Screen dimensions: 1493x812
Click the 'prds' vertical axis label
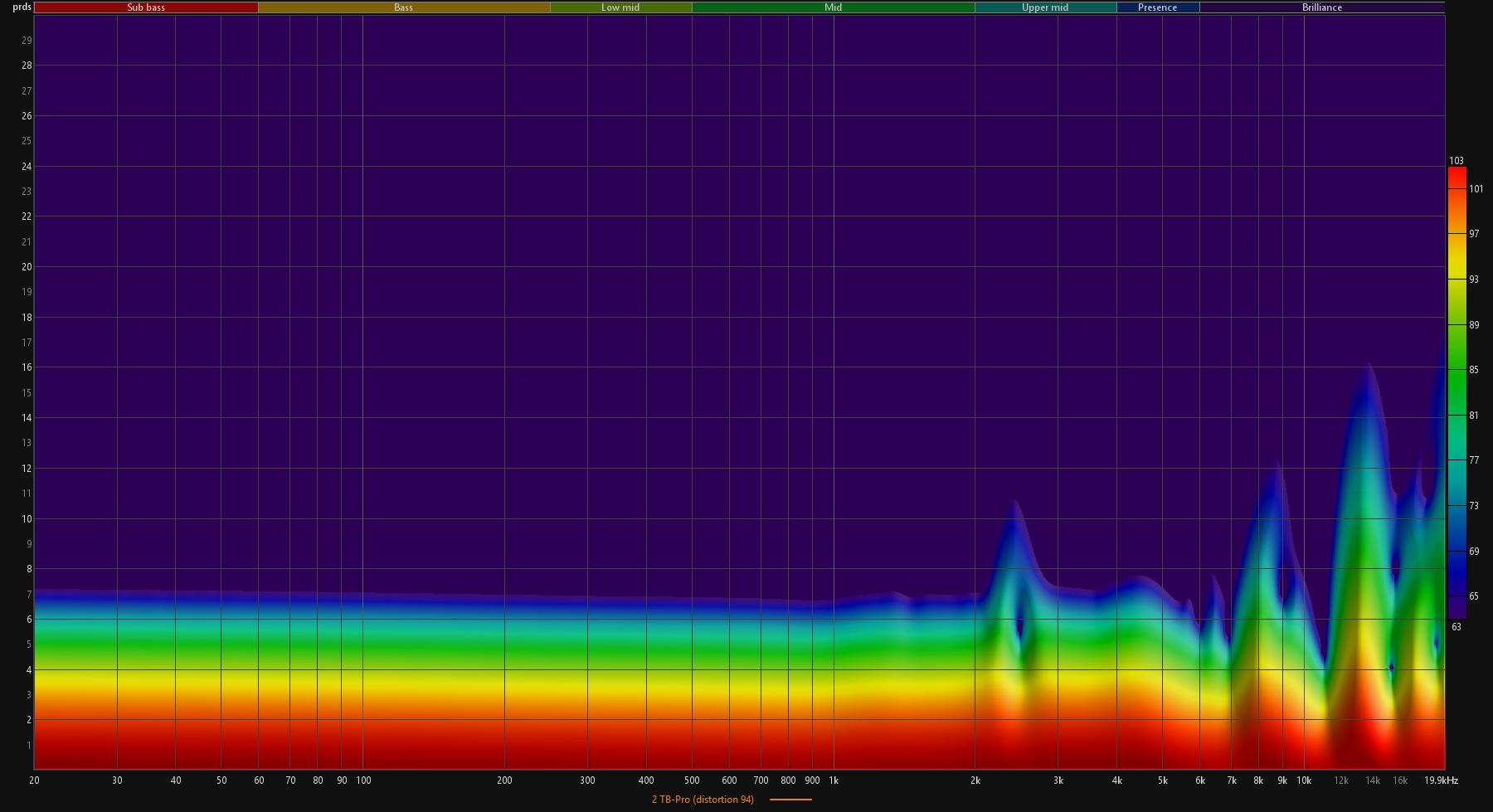coord(22,7)
